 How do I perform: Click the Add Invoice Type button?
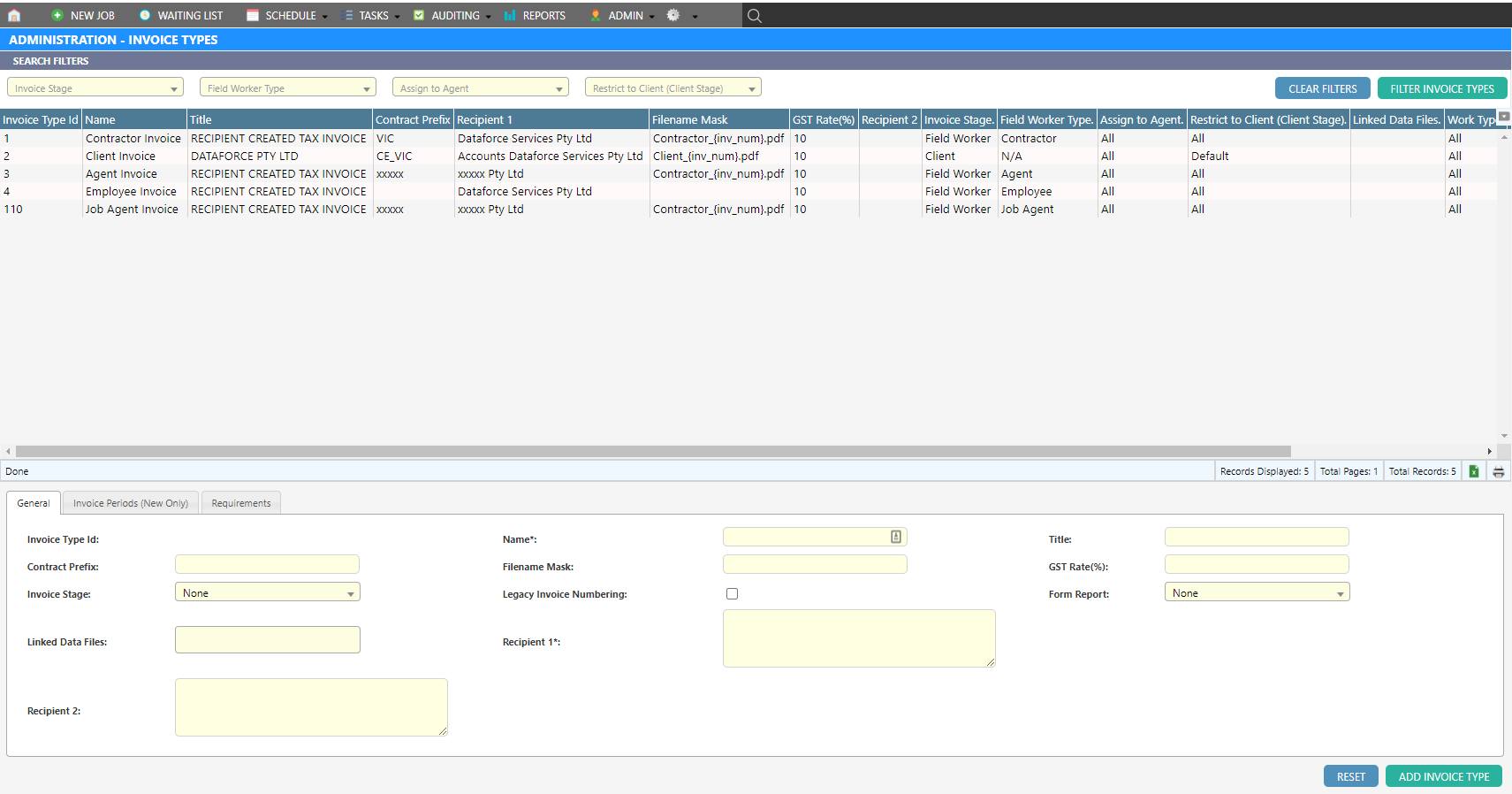click(x=1444, y=776)
